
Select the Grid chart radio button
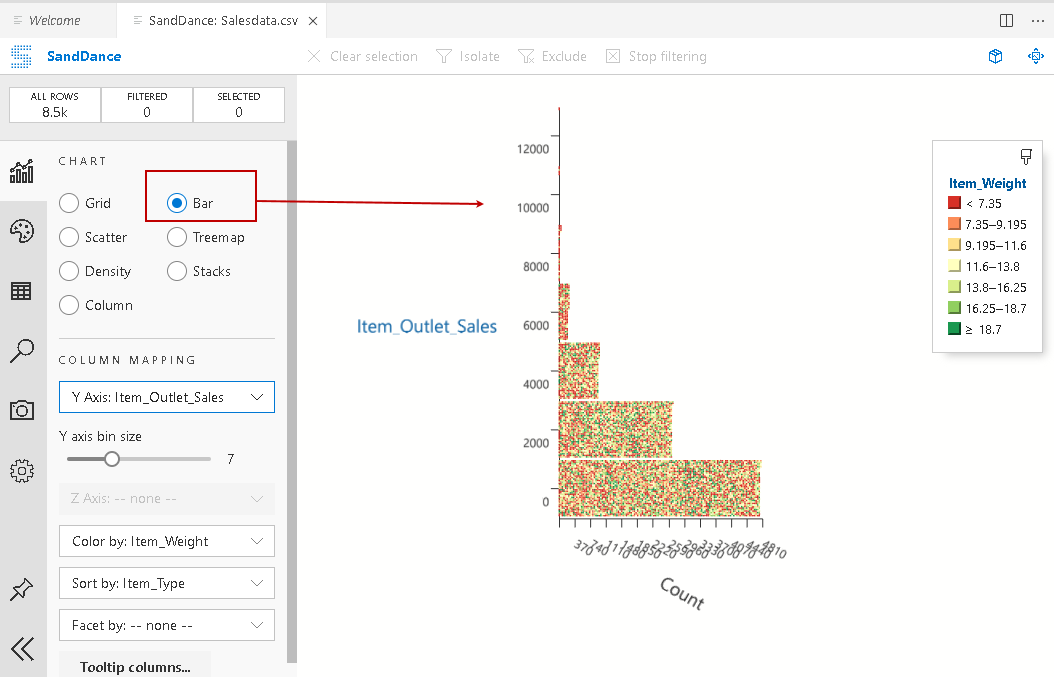(69, 203)
